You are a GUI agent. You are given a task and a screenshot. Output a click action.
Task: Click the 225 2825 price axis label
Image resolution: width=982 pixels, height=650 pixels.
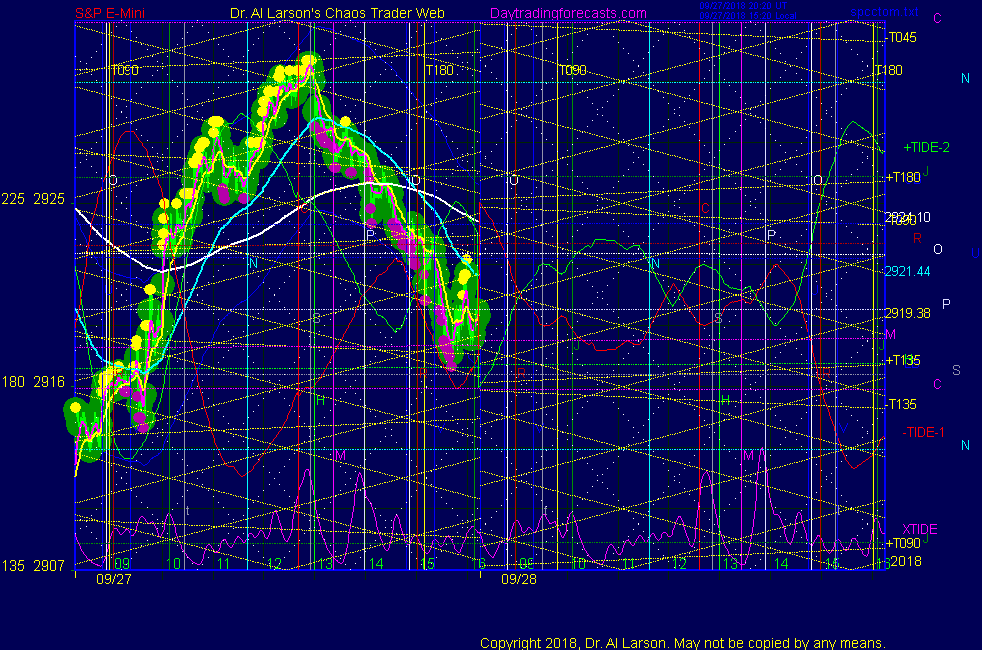(34, 199)
